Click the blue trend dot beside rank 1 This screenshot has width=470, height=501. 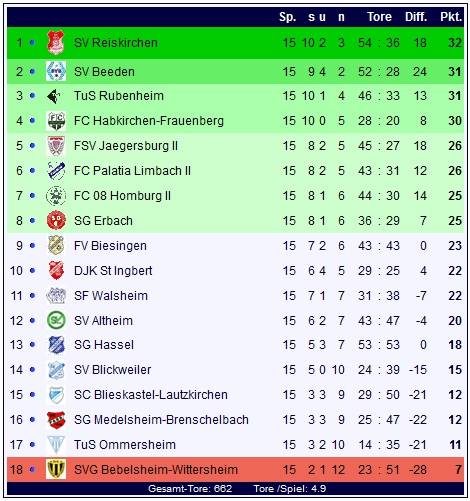[32, 43]
